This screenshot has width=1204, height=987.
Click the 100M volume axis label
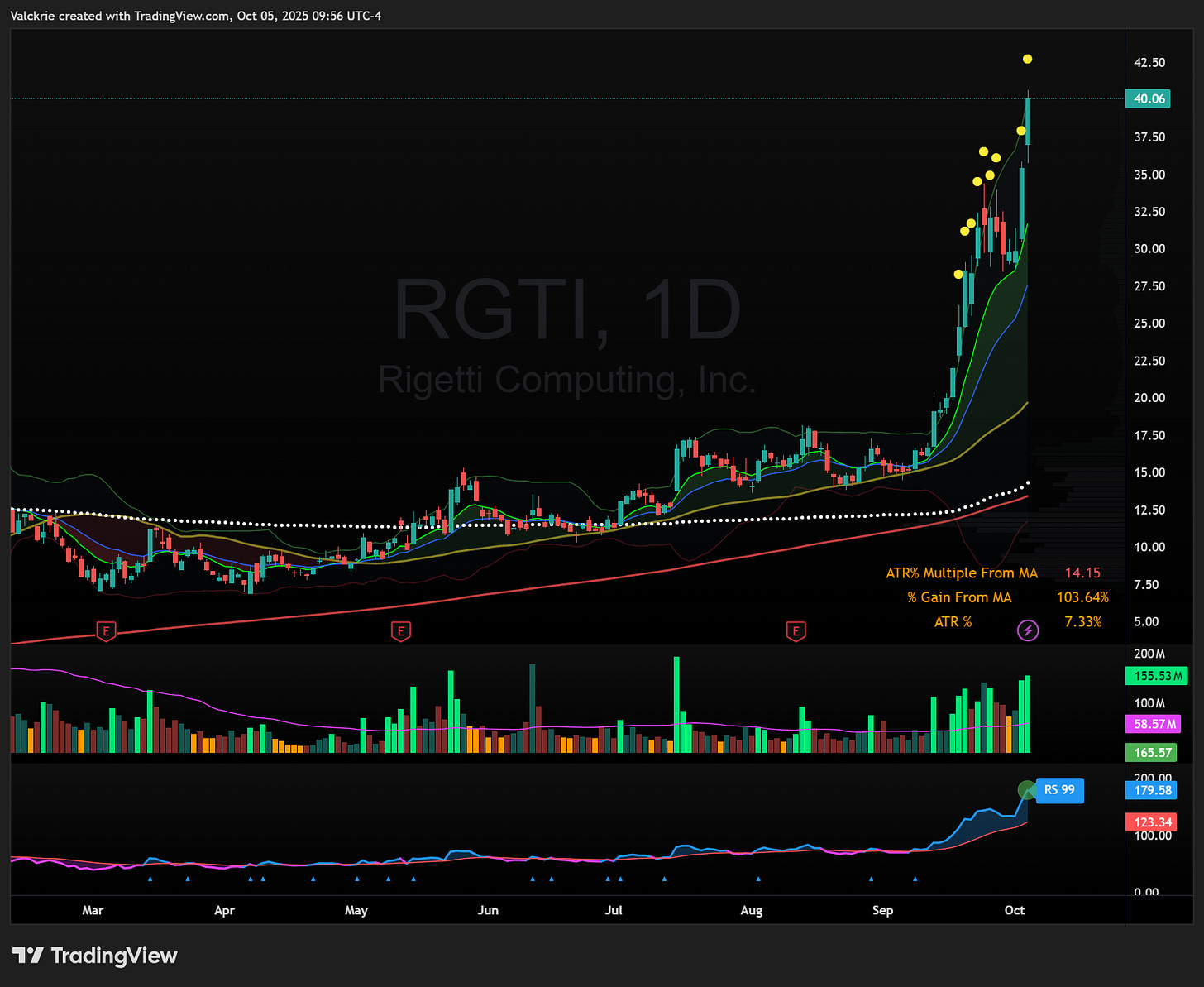click(x=1149, y=703)
